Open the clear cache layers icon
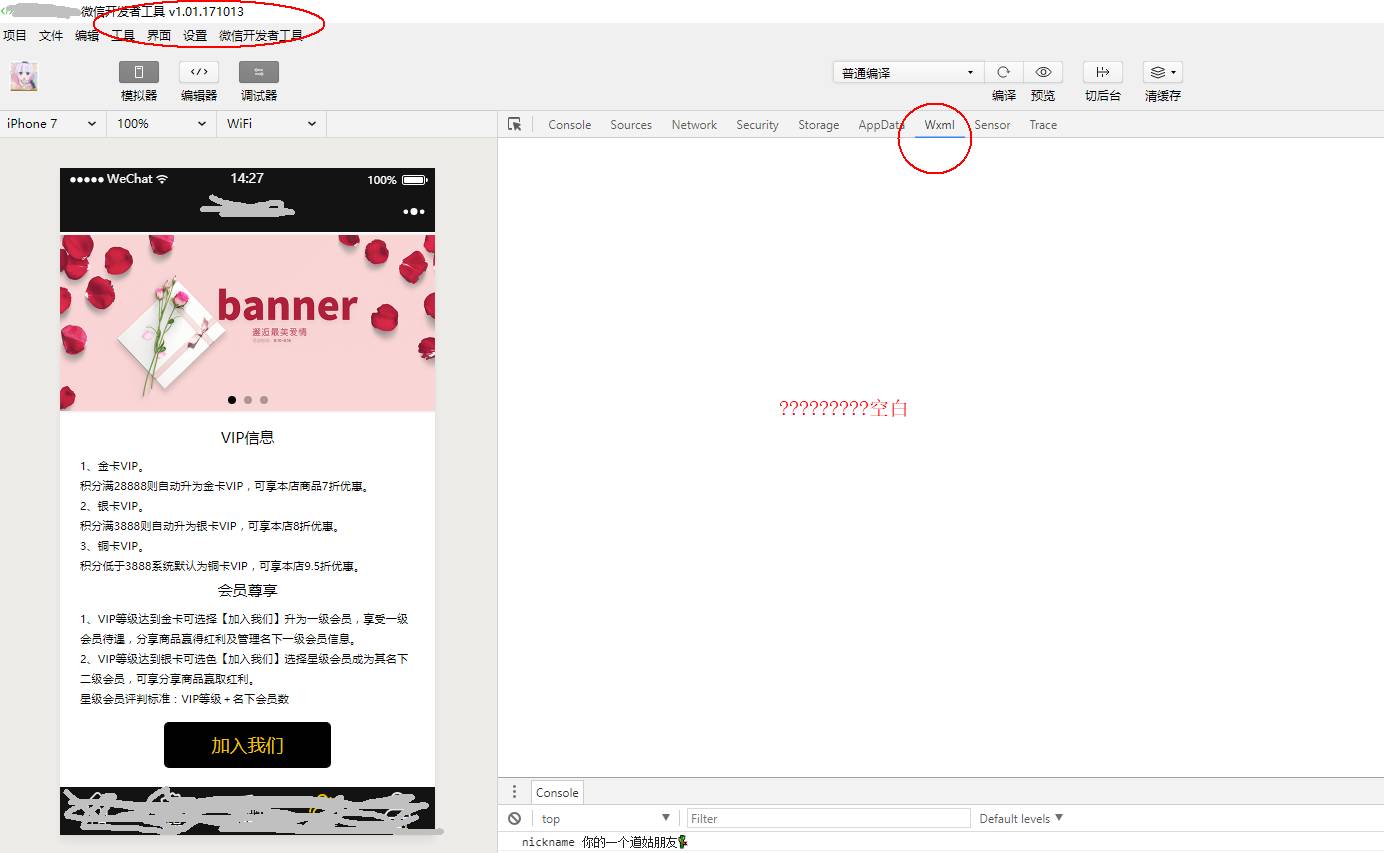The width and height of the screenshot is (1384, 853). (x=1162, y=72)
